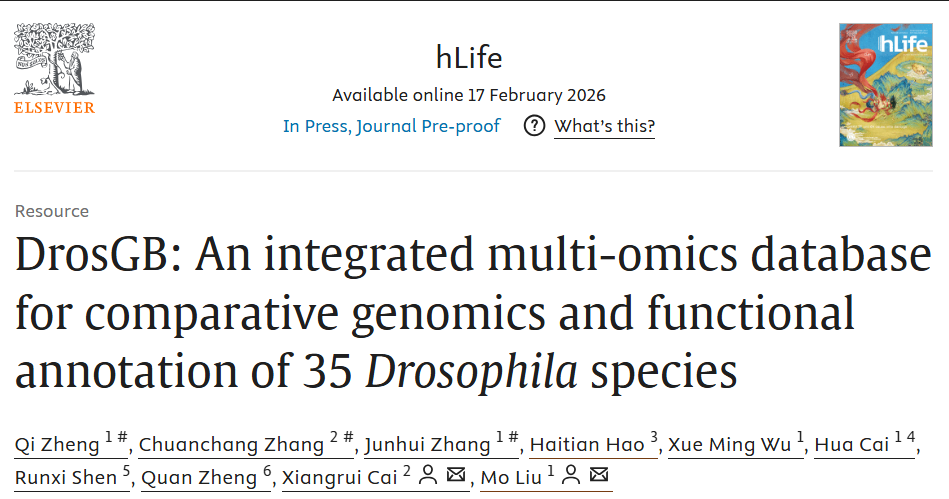Click the question mark help icon
The image size is (949, 499).
click(535, 126)
